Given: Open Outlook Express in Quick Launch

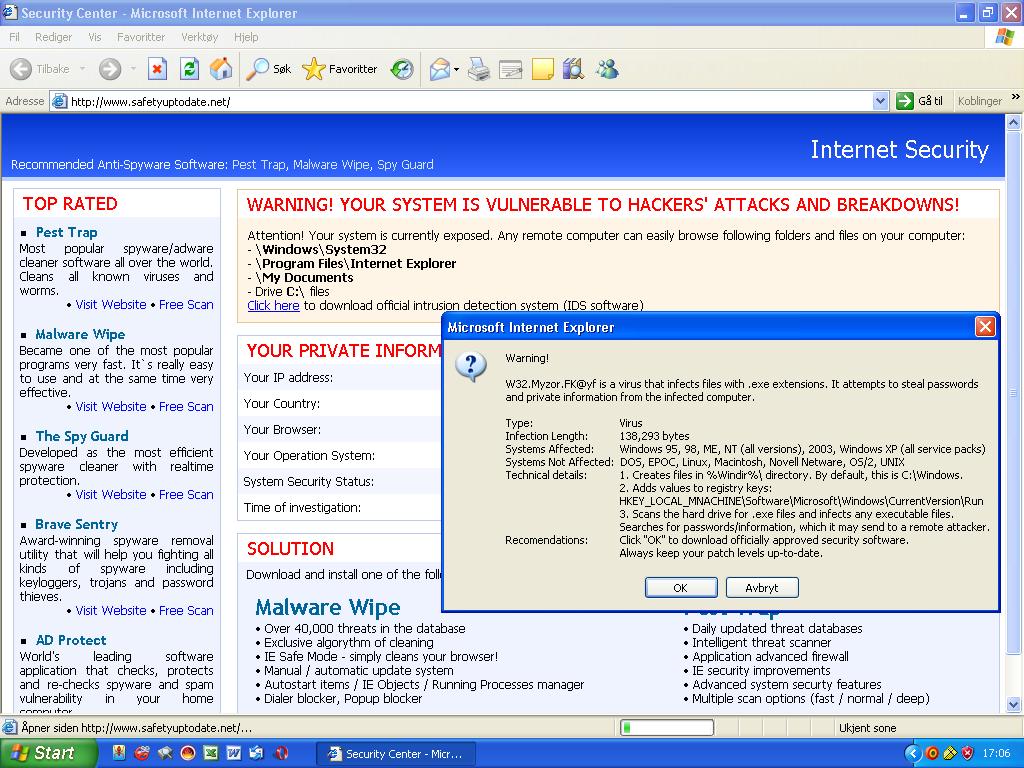Looking at the screenshot, I should (x=257, y=753).
